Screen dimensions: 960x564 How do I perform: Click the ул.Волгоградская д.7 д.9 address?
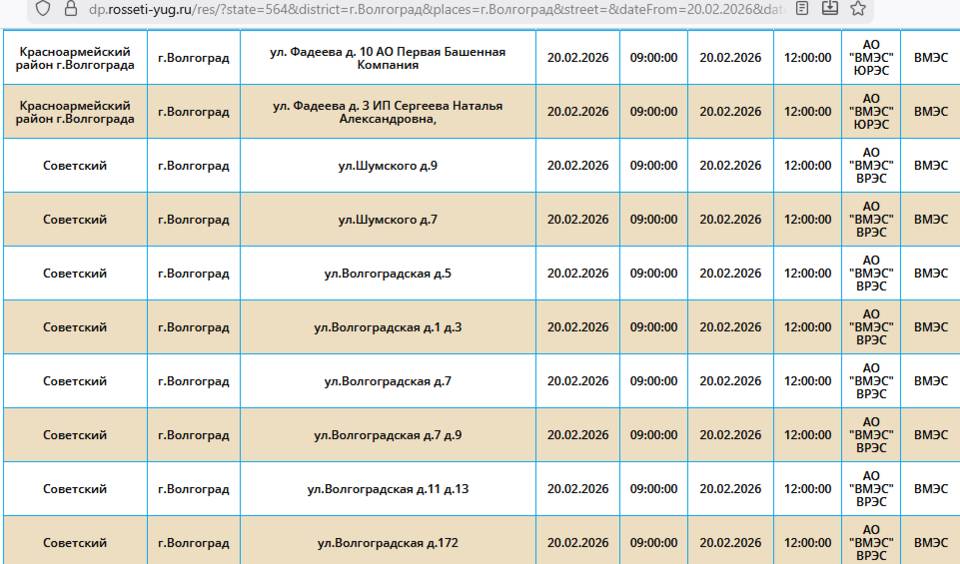click(x=387, y=436)
